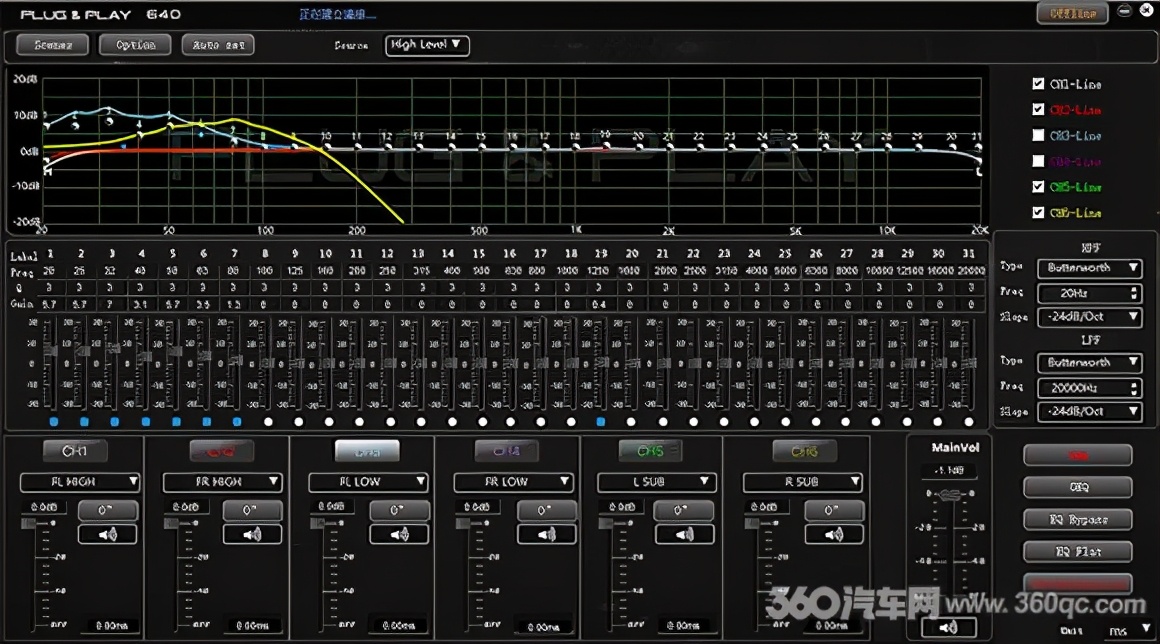Toggle the 0° phase button on R SUB
Screen dimensions: 1160x644
point(834,510)
